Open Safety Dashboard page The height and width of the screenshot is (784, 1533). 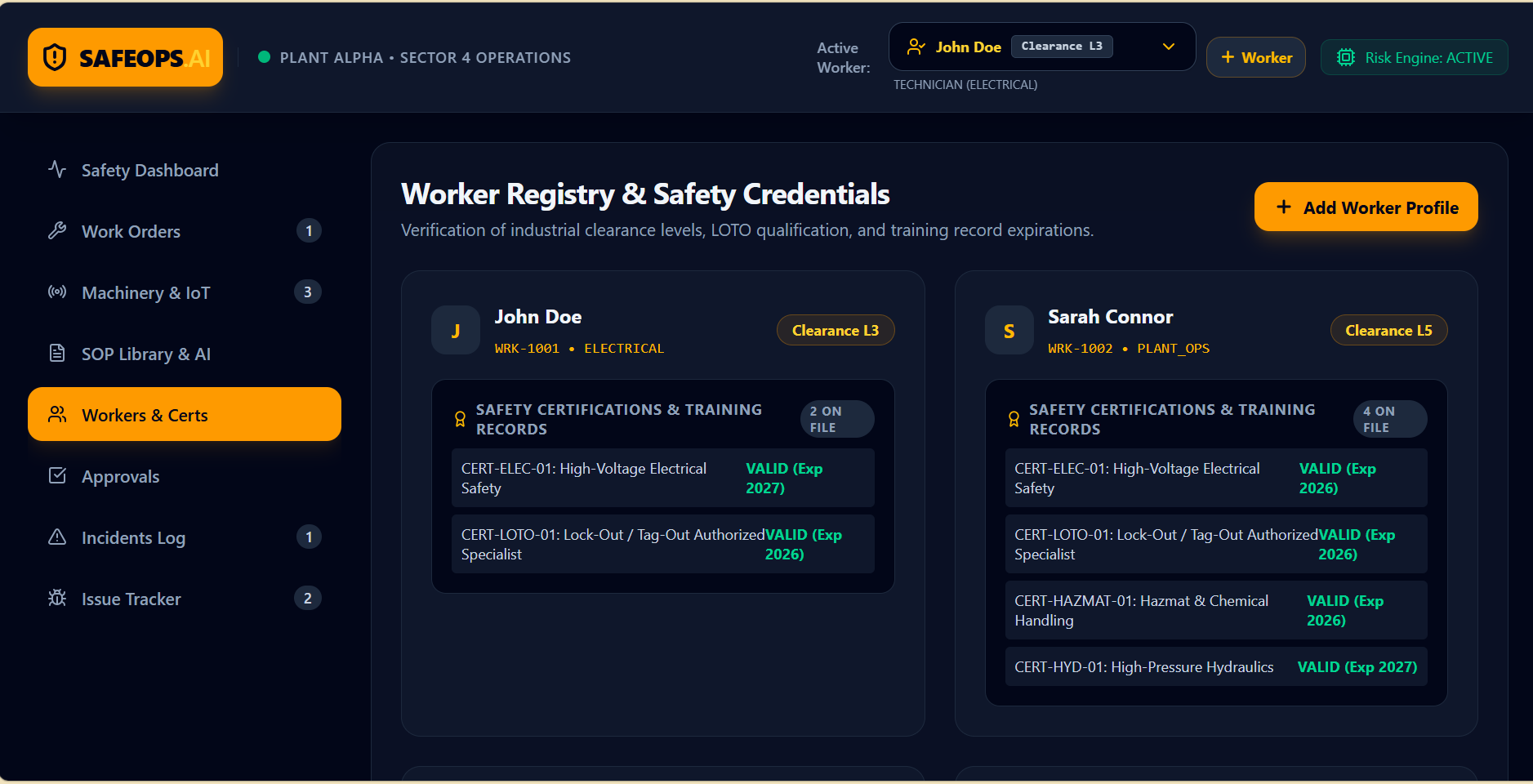click(x=185, y=170)
